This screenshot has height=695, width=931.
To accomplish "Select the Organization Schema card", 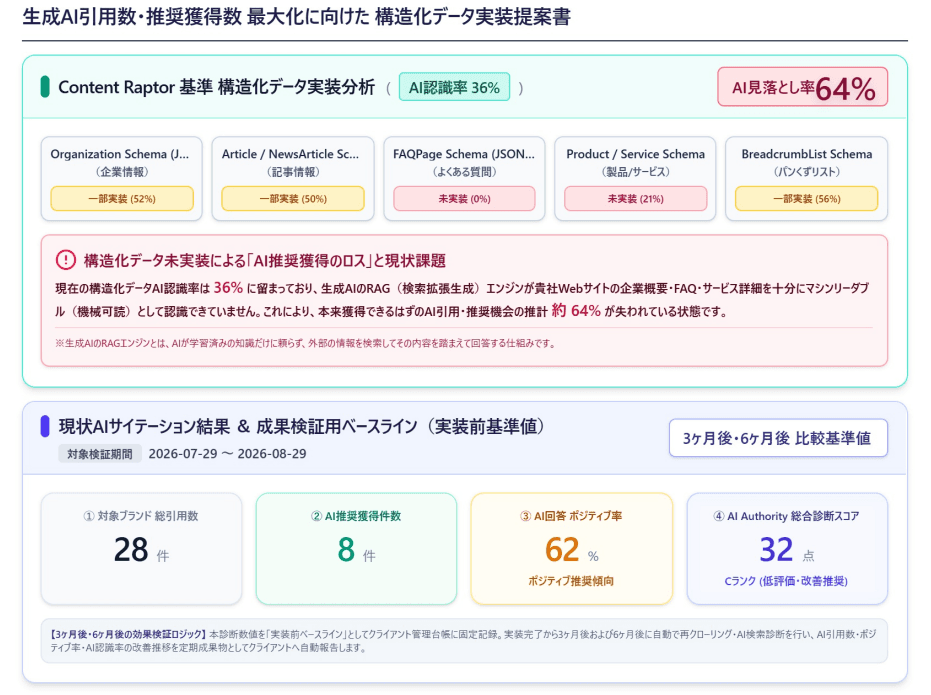I will pyautogui.click(x=122, y=178).
